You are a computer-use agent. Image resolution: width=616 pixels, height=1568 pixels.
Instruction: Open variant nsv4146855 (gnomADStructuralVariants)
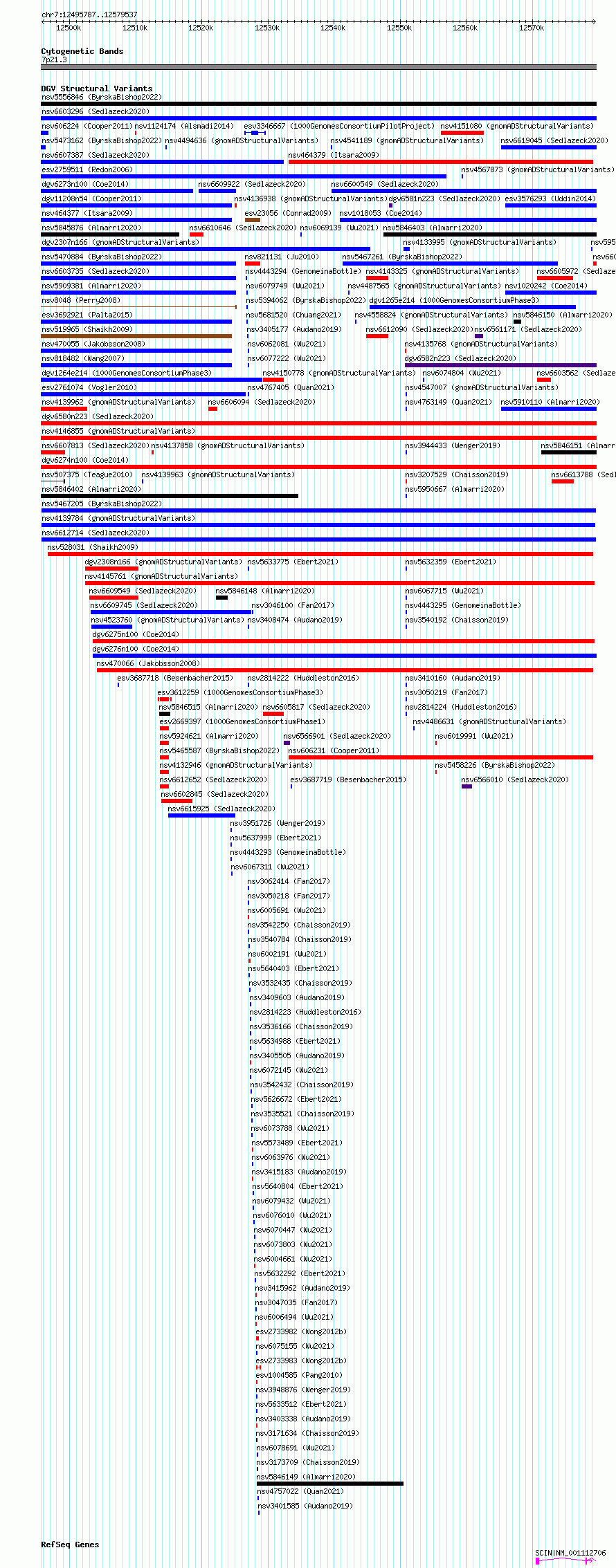click(x=118, y=432)
